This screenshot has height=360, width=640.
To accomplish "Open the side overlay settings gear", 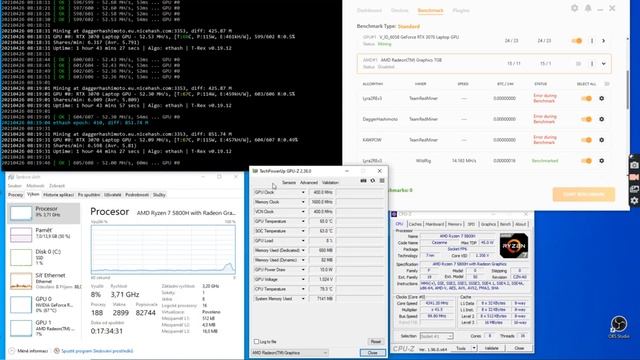I will tap(634, 200).
